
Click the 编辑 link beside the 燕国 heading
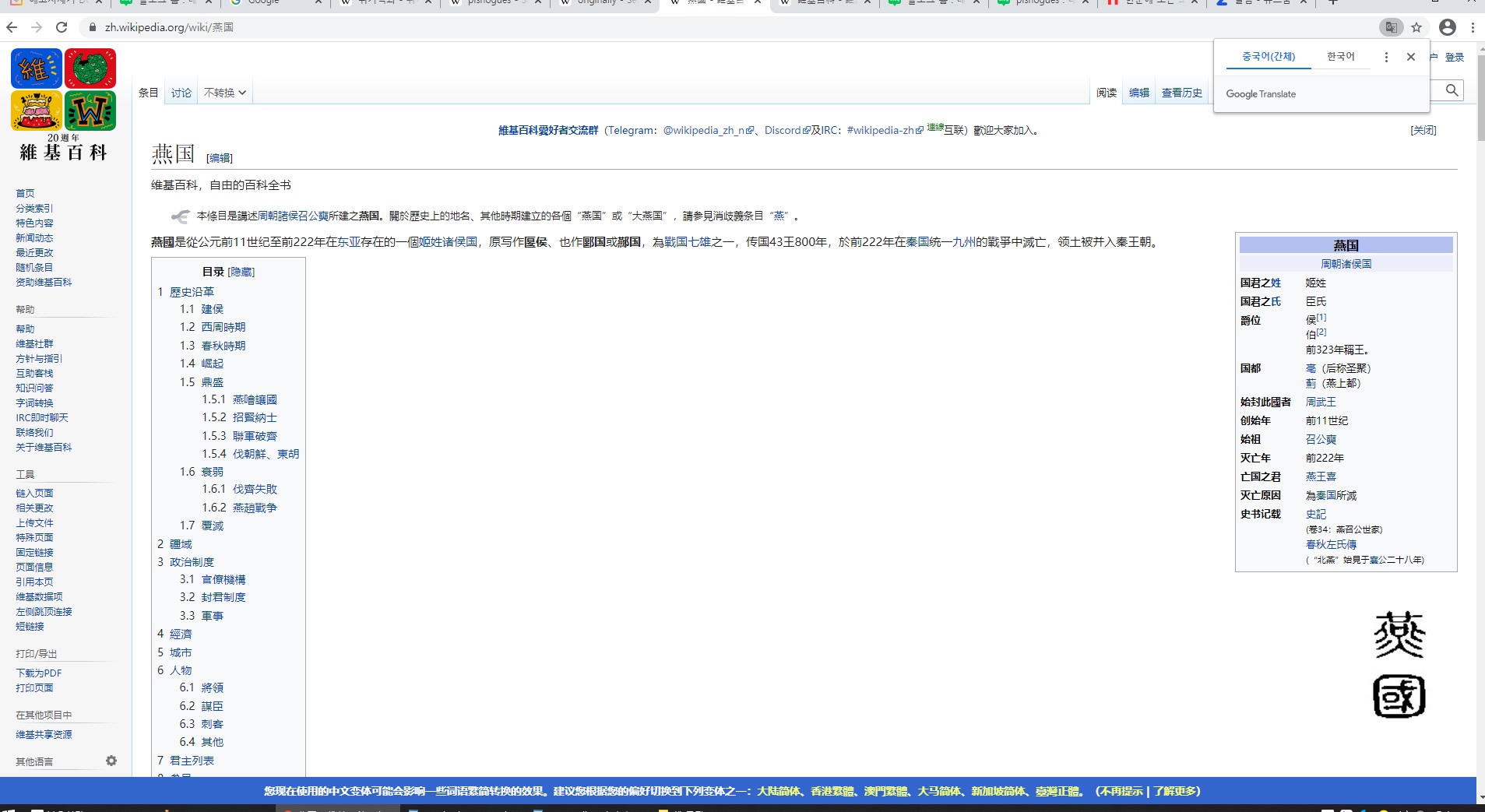click(220, 158)
